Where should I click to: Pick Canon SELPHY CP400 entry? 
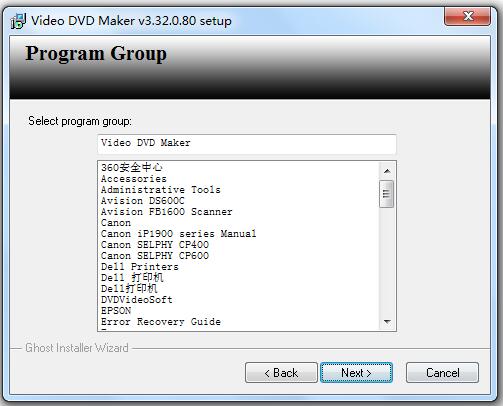[155, 245]
